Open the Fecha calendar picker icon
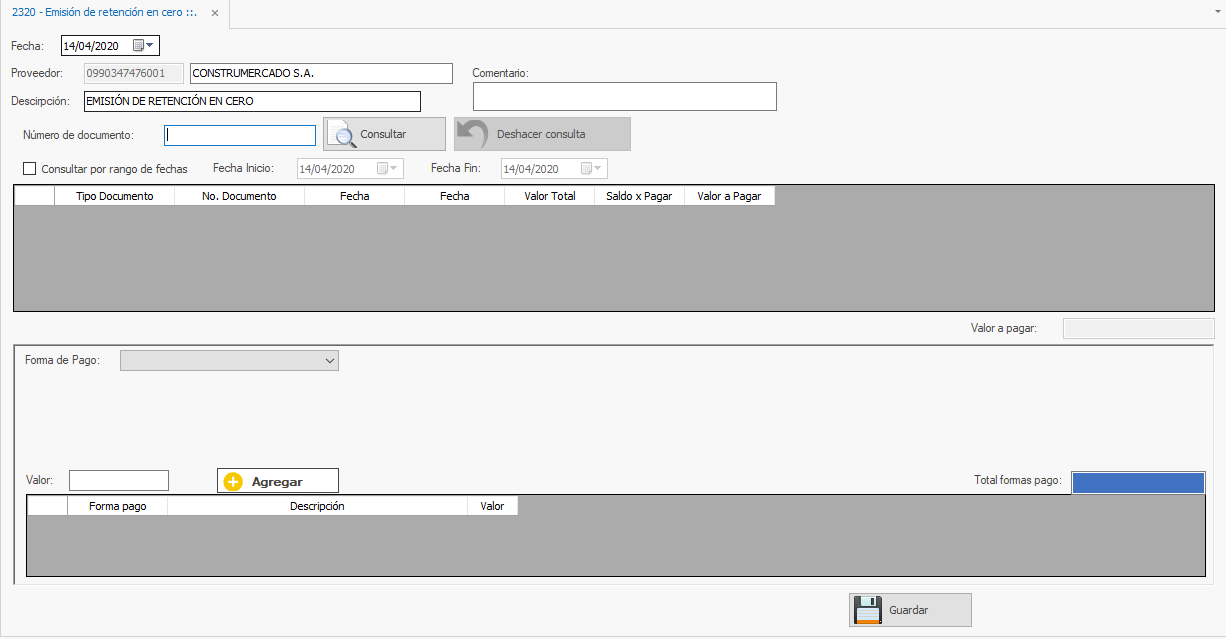This screenshot has height=639, width=1226. 143,45
